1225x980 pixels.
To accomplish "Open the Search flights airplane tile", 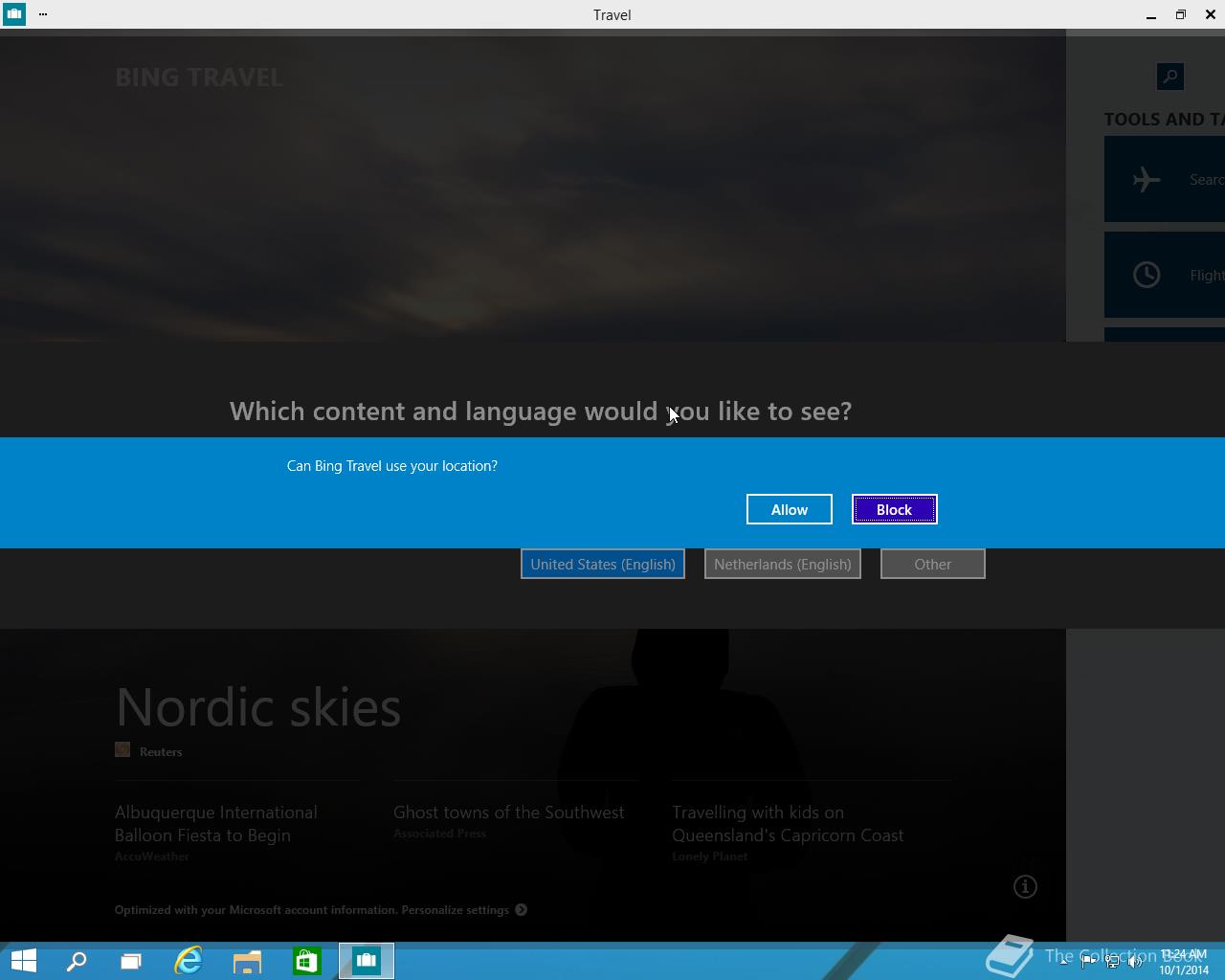I will pos(1165,179).
